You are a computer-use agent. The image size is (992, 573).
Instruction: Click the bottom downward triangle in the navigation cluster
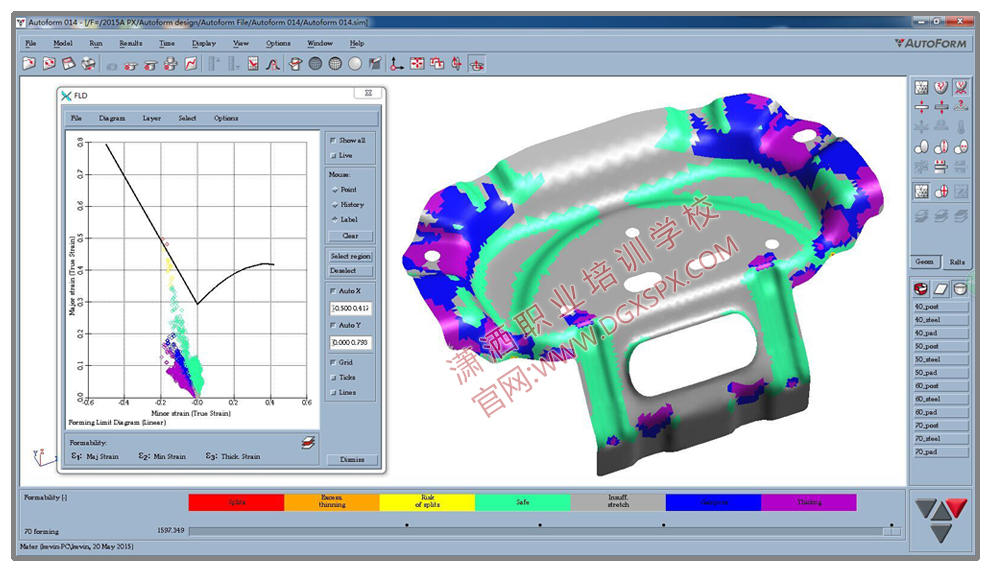pos(941,533)
